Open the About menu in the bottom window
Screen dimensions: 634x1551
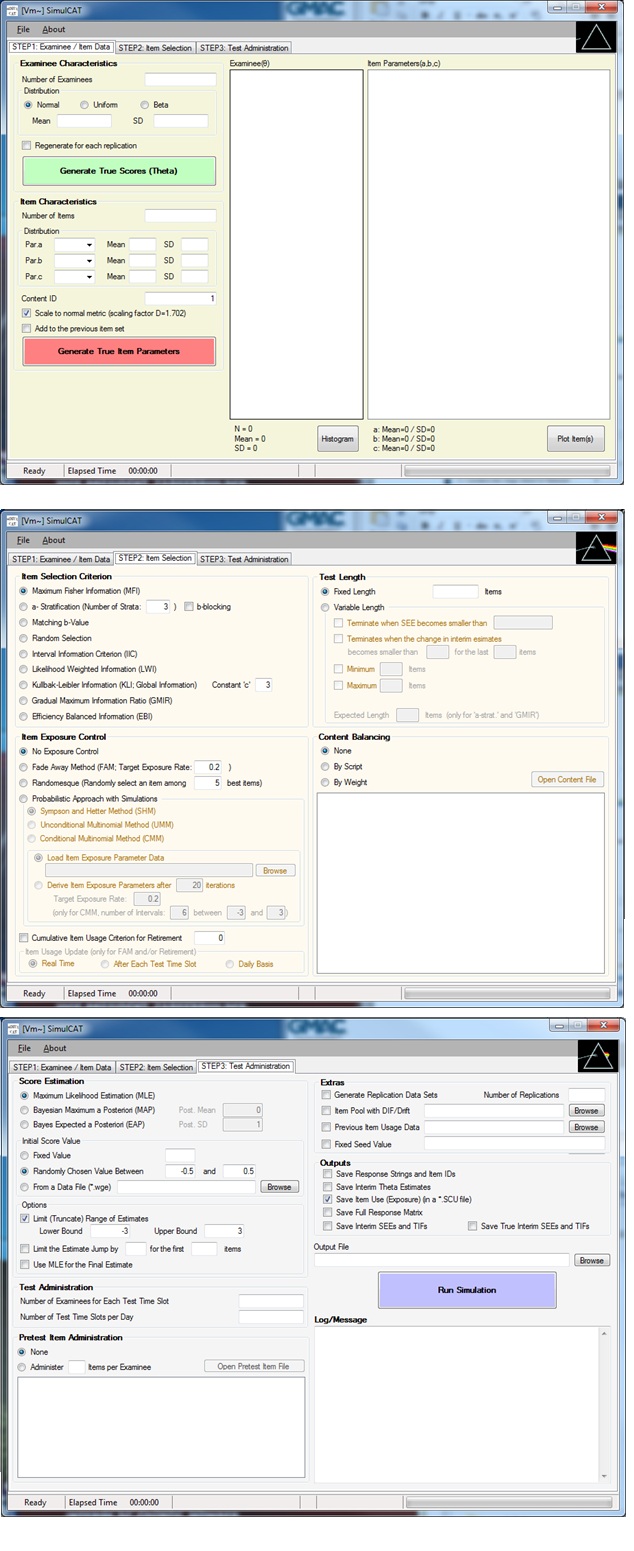point(54,1048)
